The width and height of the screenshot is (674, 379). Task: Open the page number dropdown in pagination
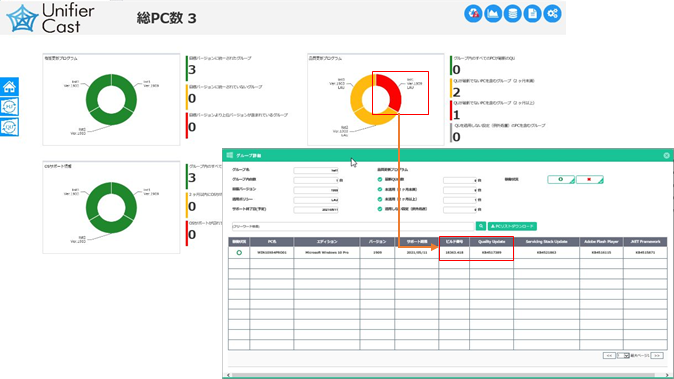click(x=623, y=355)
